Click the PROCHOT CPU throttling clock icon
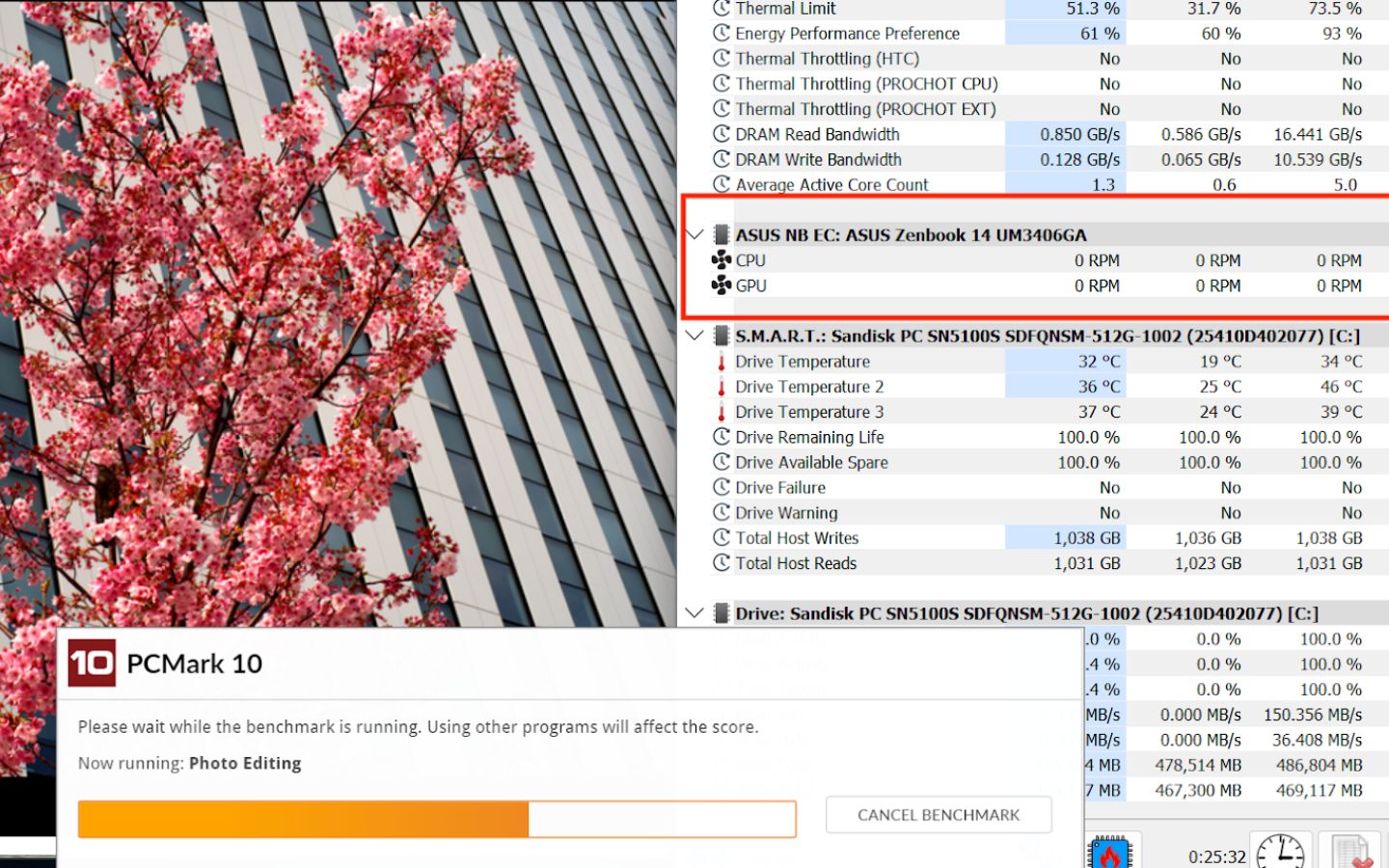The image size is (1389, 868). [721, 83]
